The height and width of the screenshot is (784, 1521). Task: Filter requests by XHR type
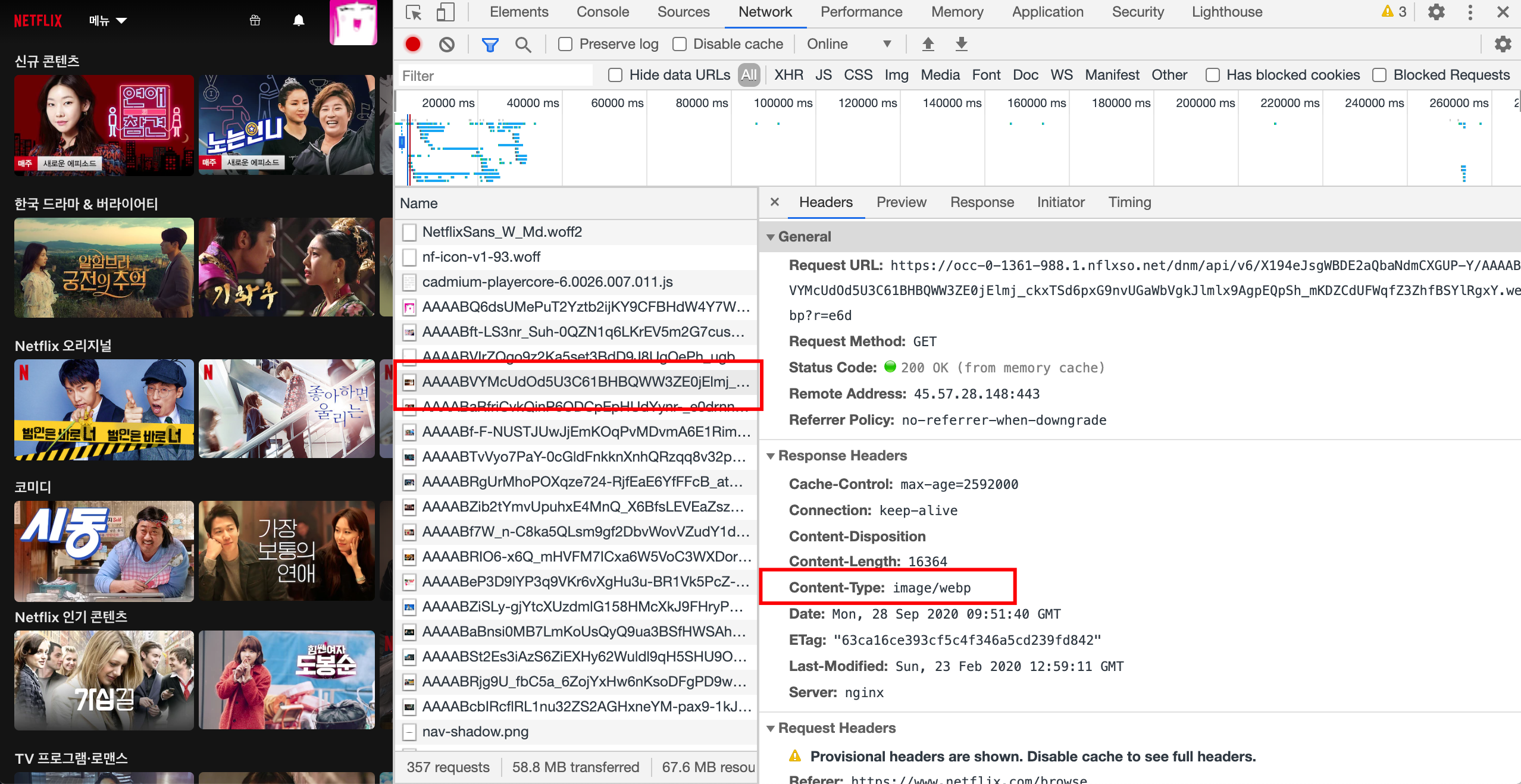click(x=788, y=75)
